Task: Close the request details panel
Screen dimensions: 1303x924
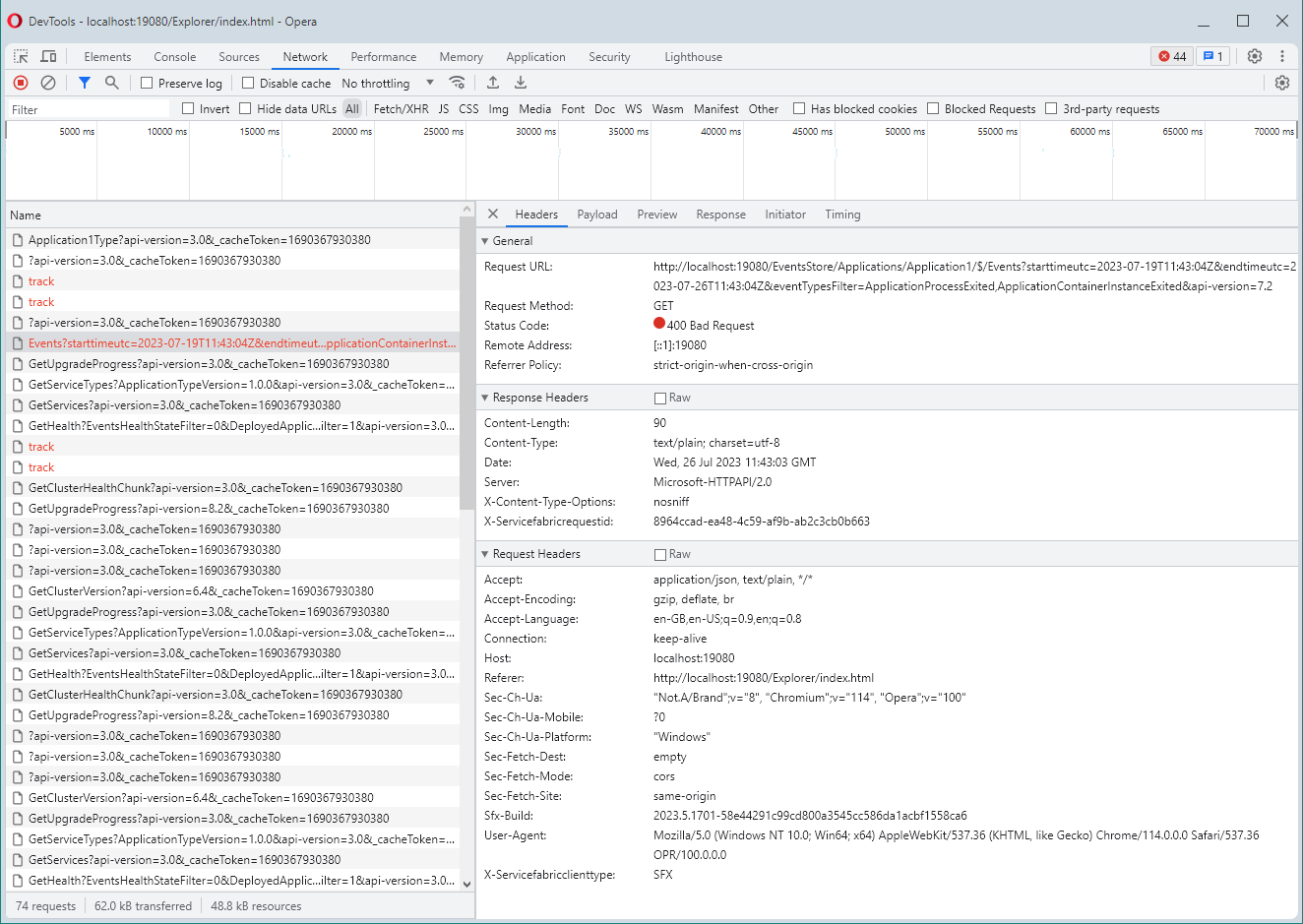Action: pos(492,214)
